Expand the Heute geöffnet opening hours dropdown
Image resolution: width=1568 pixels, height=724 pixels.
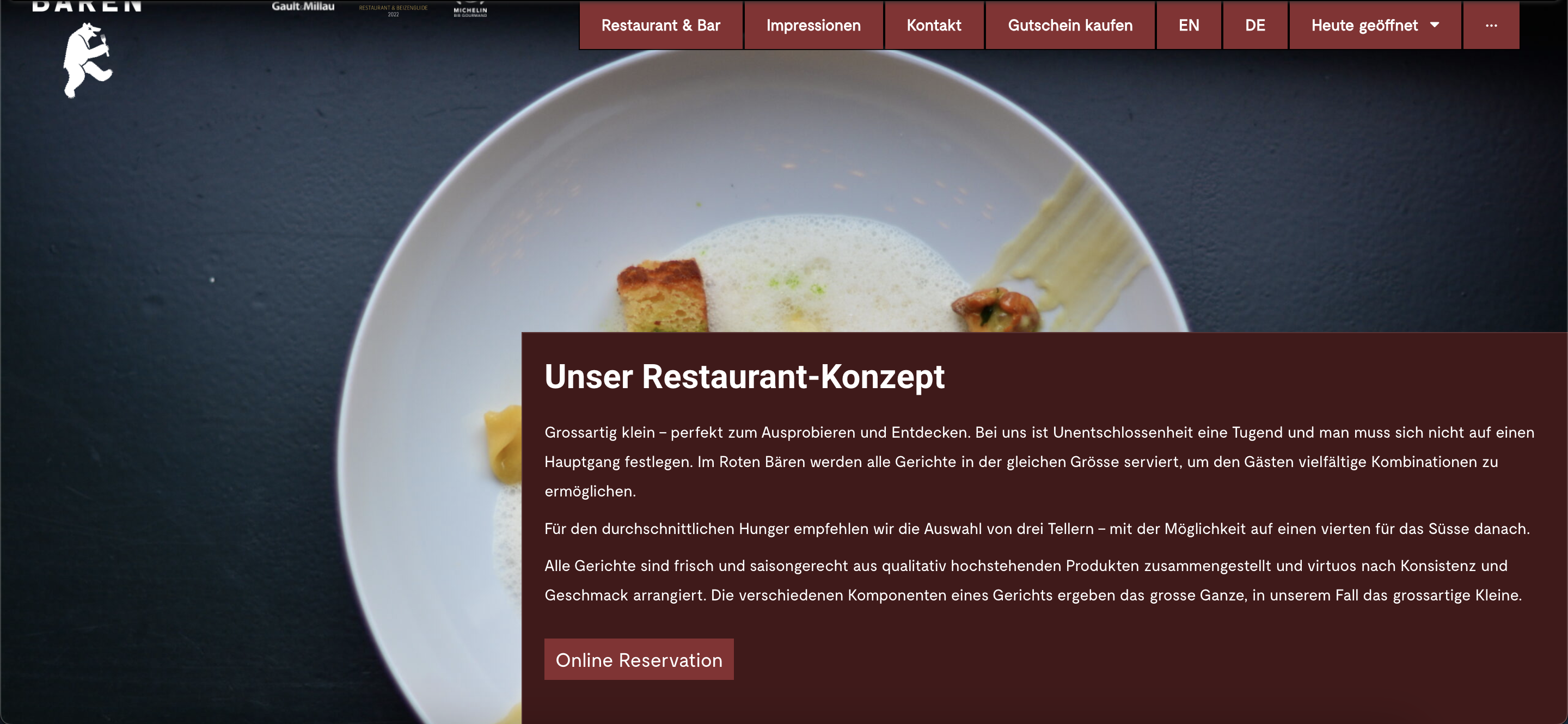[x=1375, y=25]
